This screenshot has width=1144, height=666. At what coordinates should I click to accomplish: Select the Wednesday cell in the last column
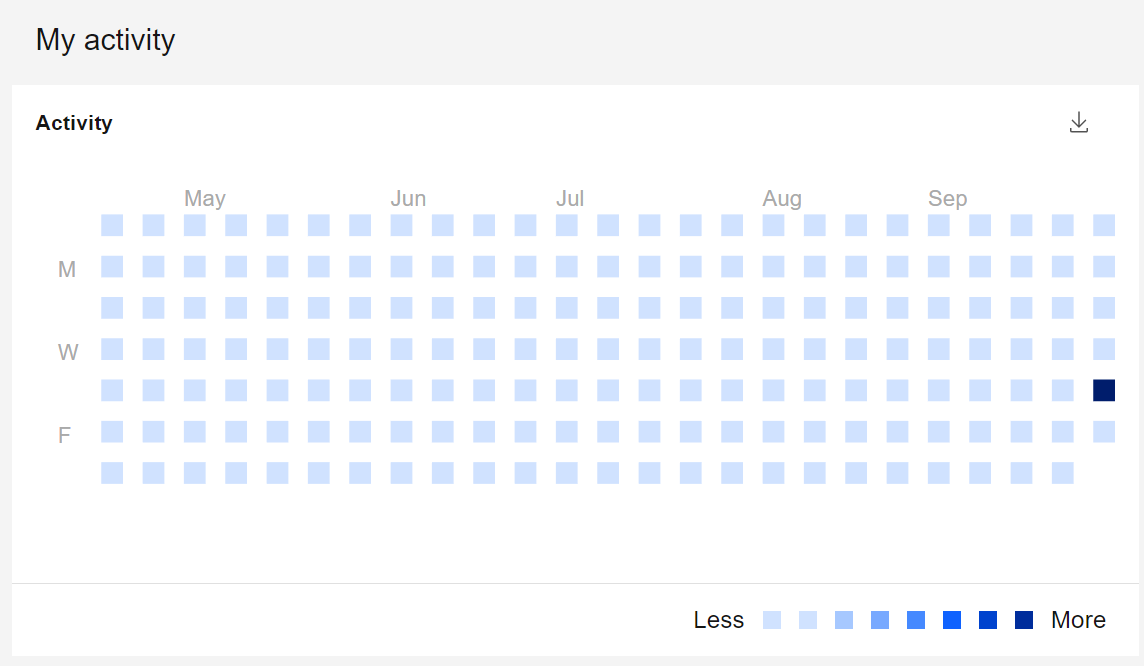1104,349
